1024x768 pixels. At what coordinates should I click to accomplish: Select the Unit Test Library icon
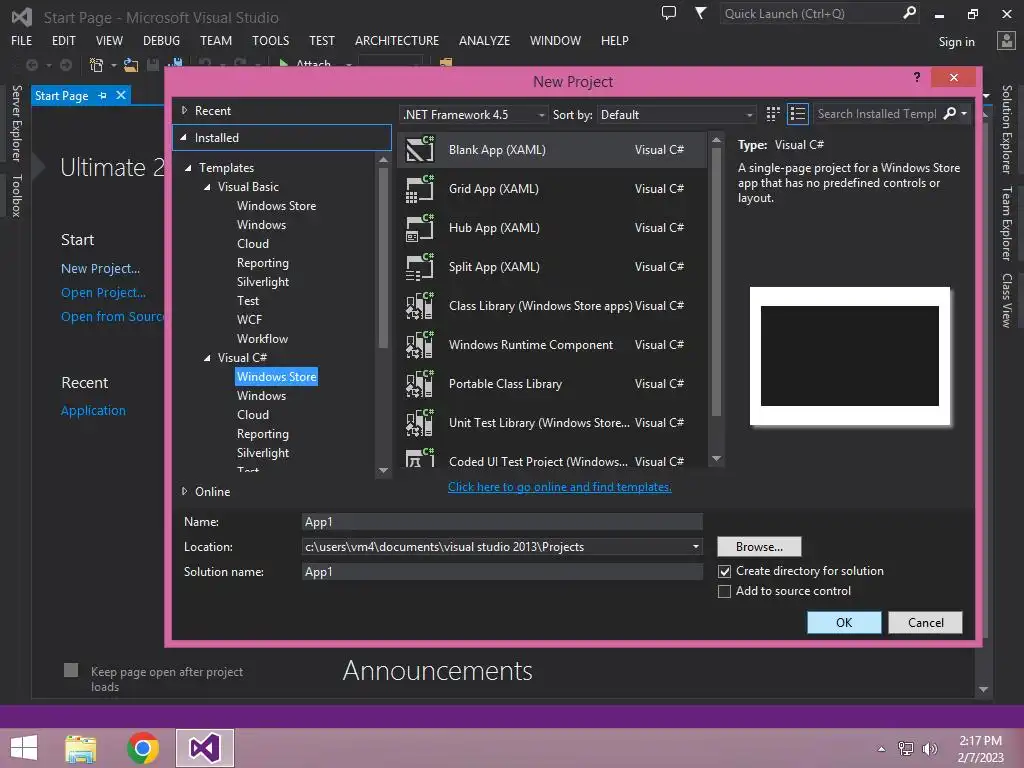click(x=419, y=423)
